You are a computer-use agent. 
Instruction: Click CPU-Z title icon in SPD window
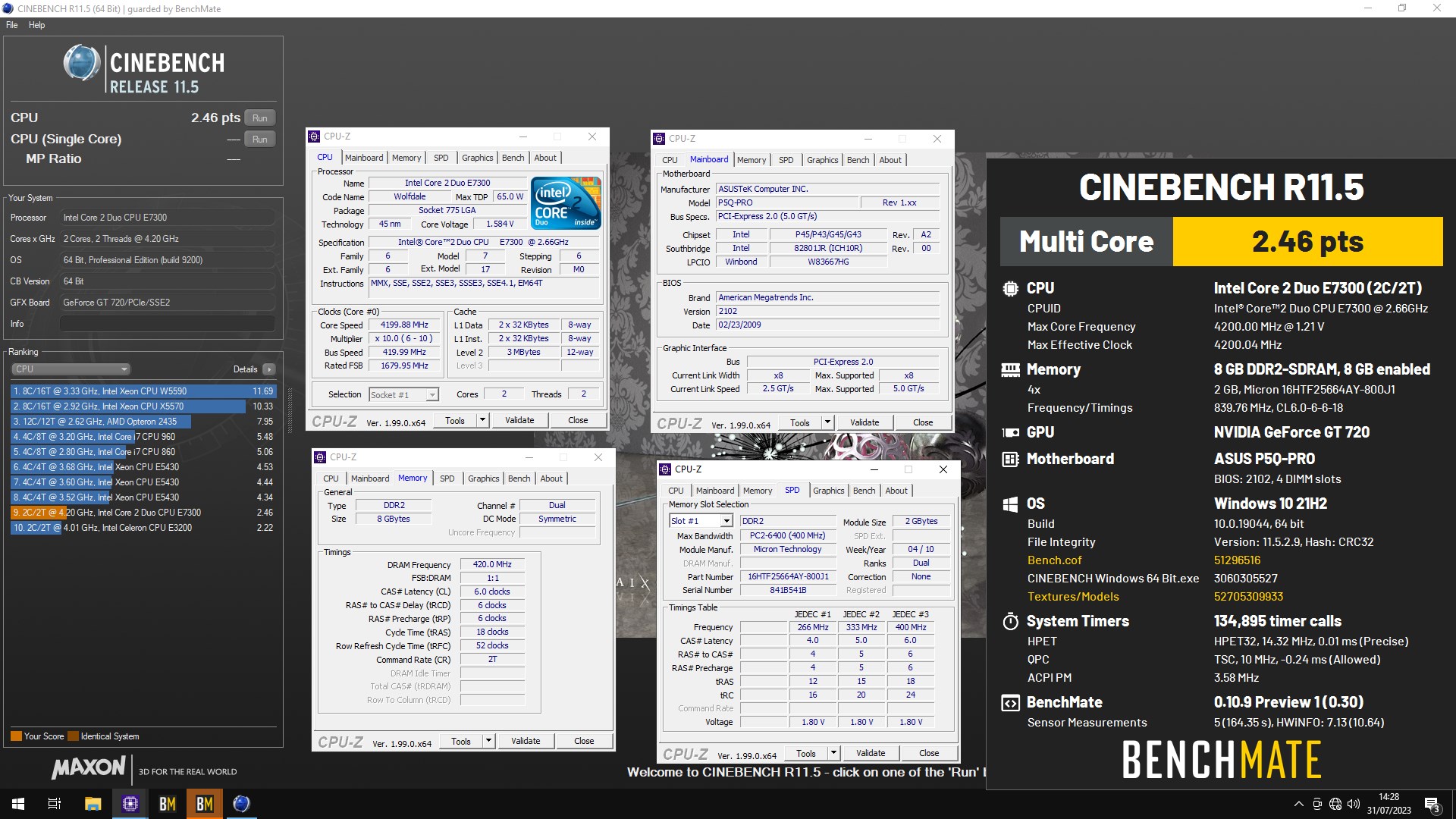point(665,469)
